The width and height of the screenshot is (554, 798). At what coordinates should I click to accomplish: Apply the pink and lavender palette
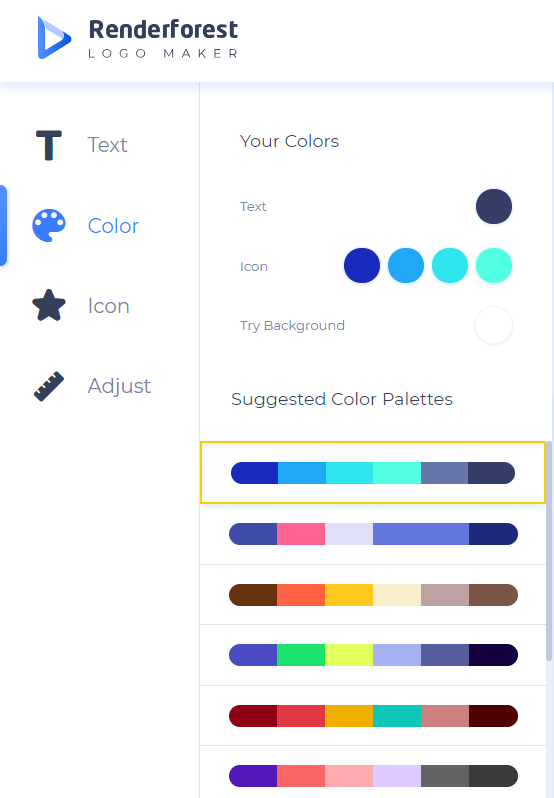(x=373, y=534)
